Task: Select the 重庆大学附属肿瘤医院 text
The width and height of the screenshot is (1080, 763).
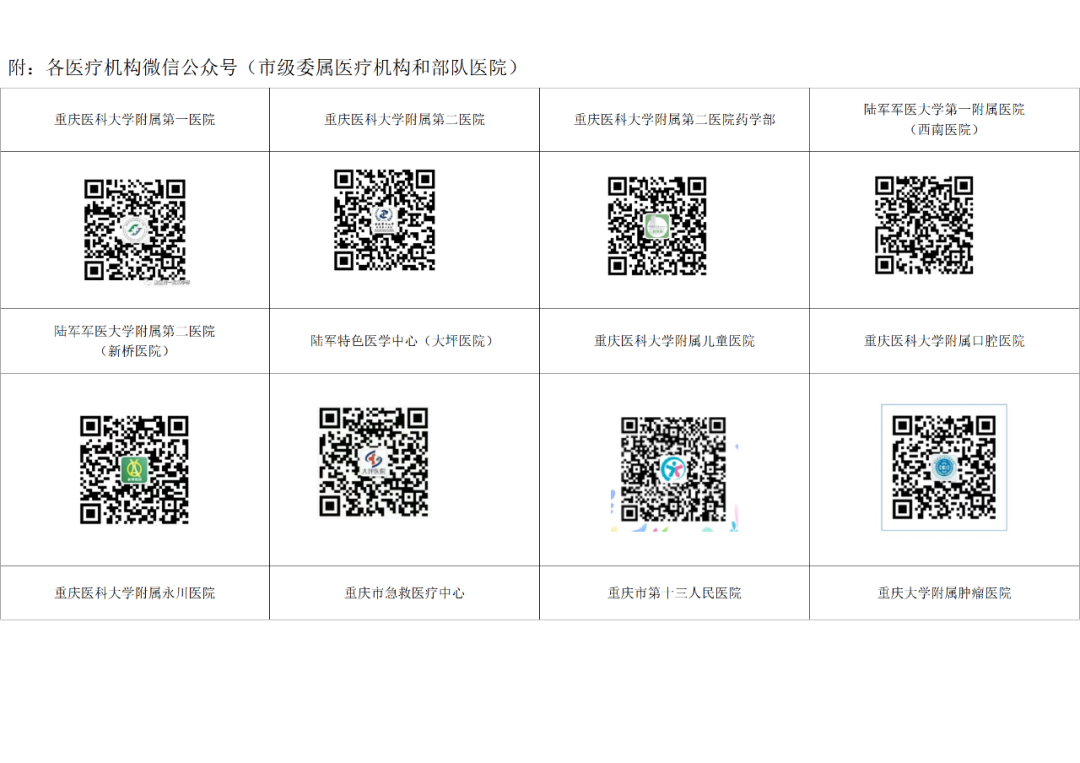Action: coord(944,593)
